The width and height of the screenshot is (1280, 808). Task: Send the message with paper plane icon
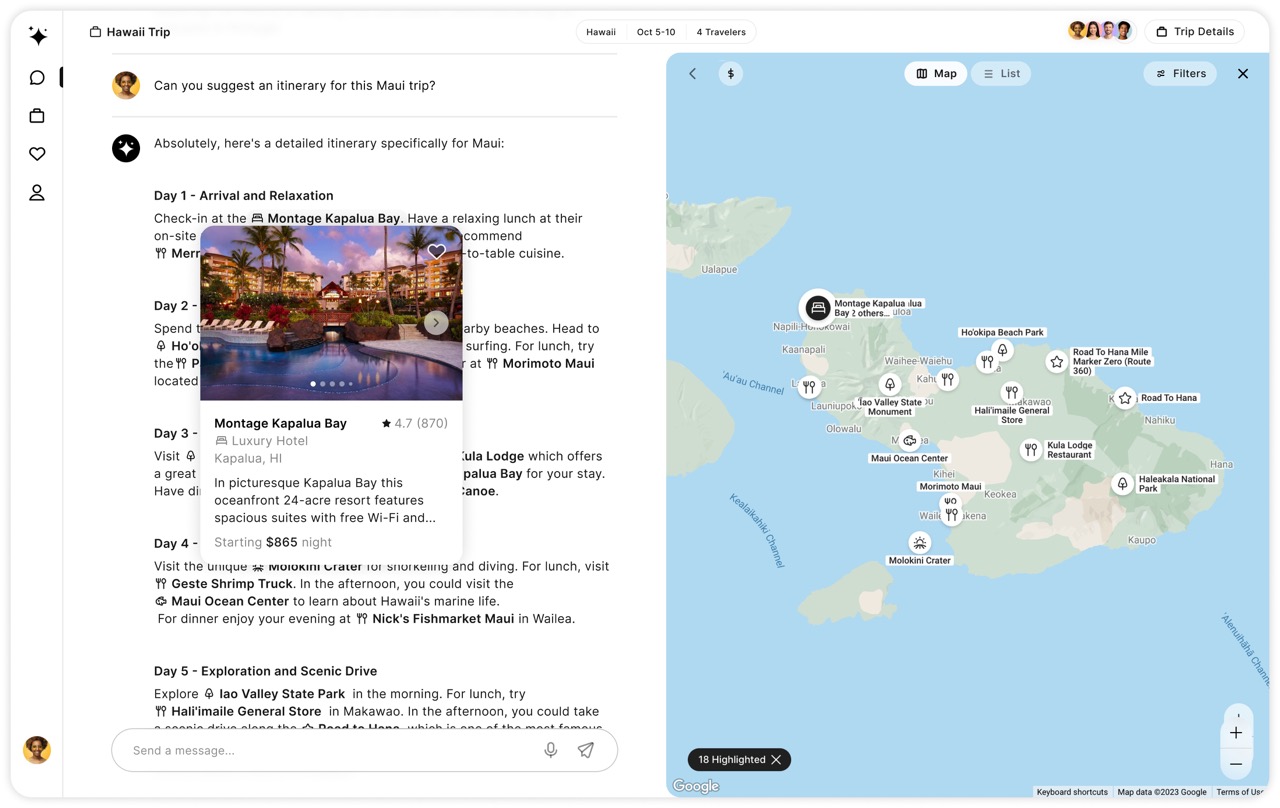[x=586, y=750]
